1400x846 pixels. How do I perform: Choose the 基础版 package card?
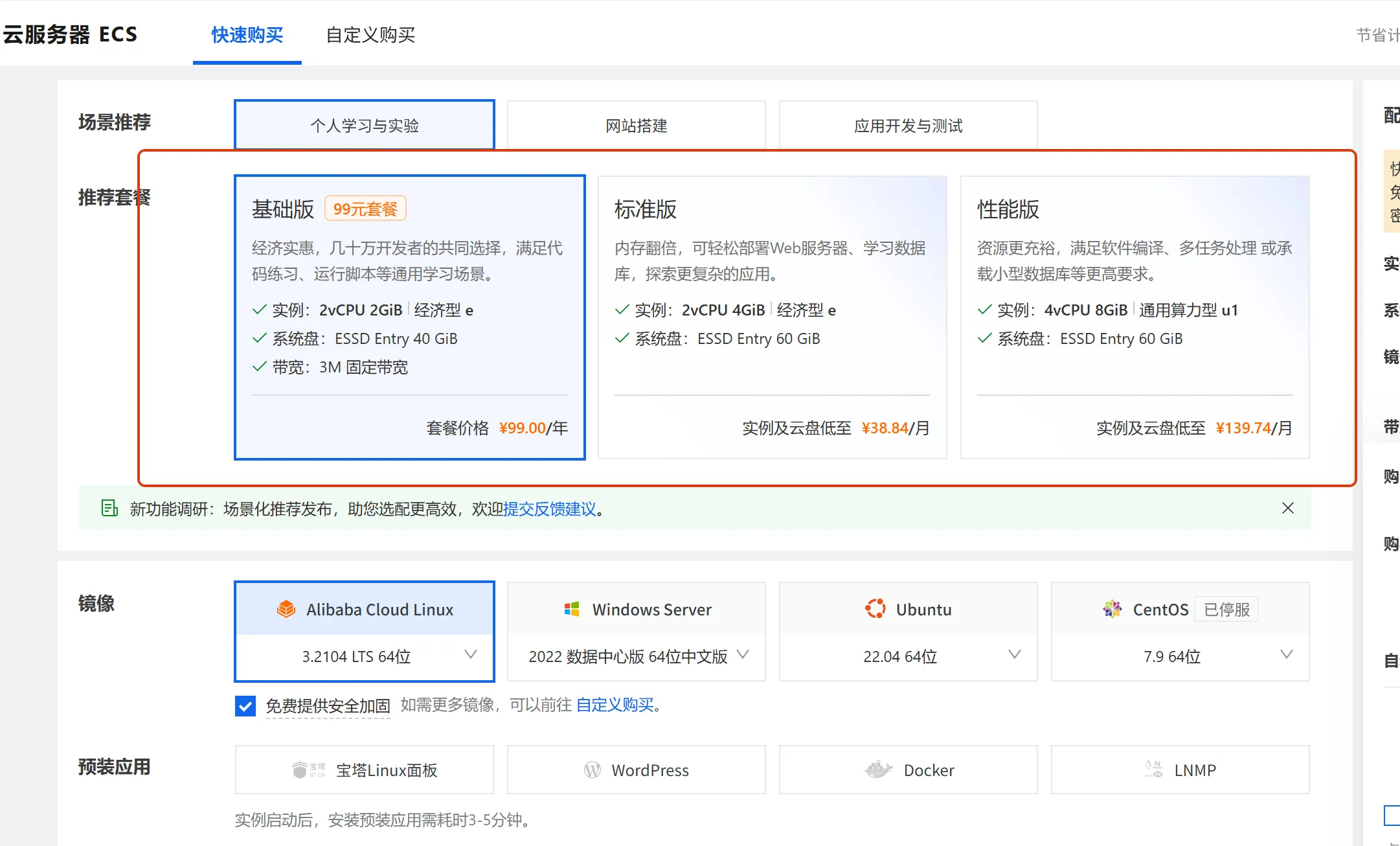tap(410, 317)
